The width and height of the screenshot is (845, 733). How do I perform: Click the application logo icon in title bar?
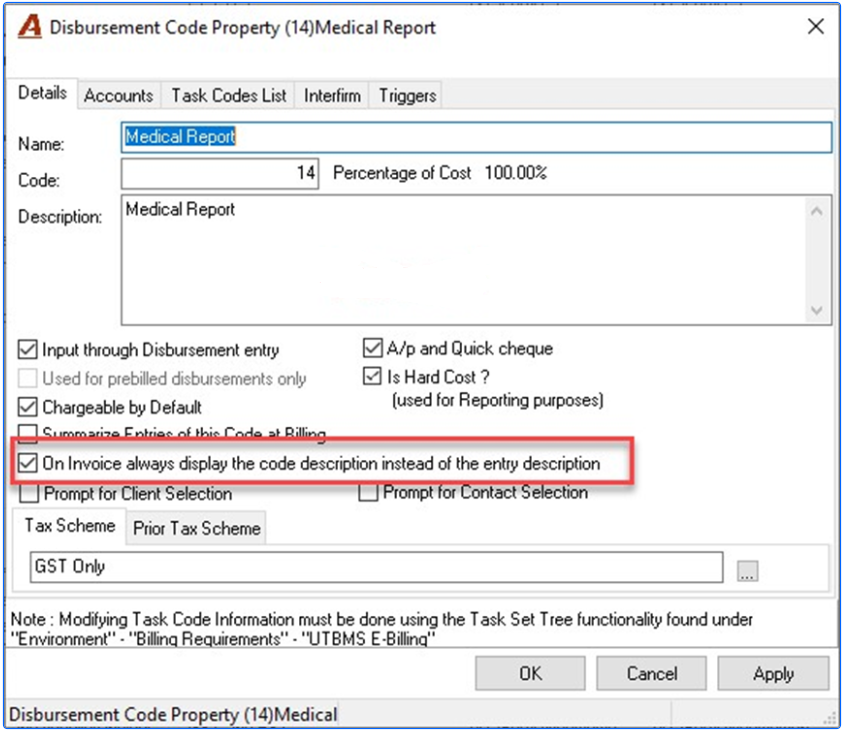click(x=29, y=26)
